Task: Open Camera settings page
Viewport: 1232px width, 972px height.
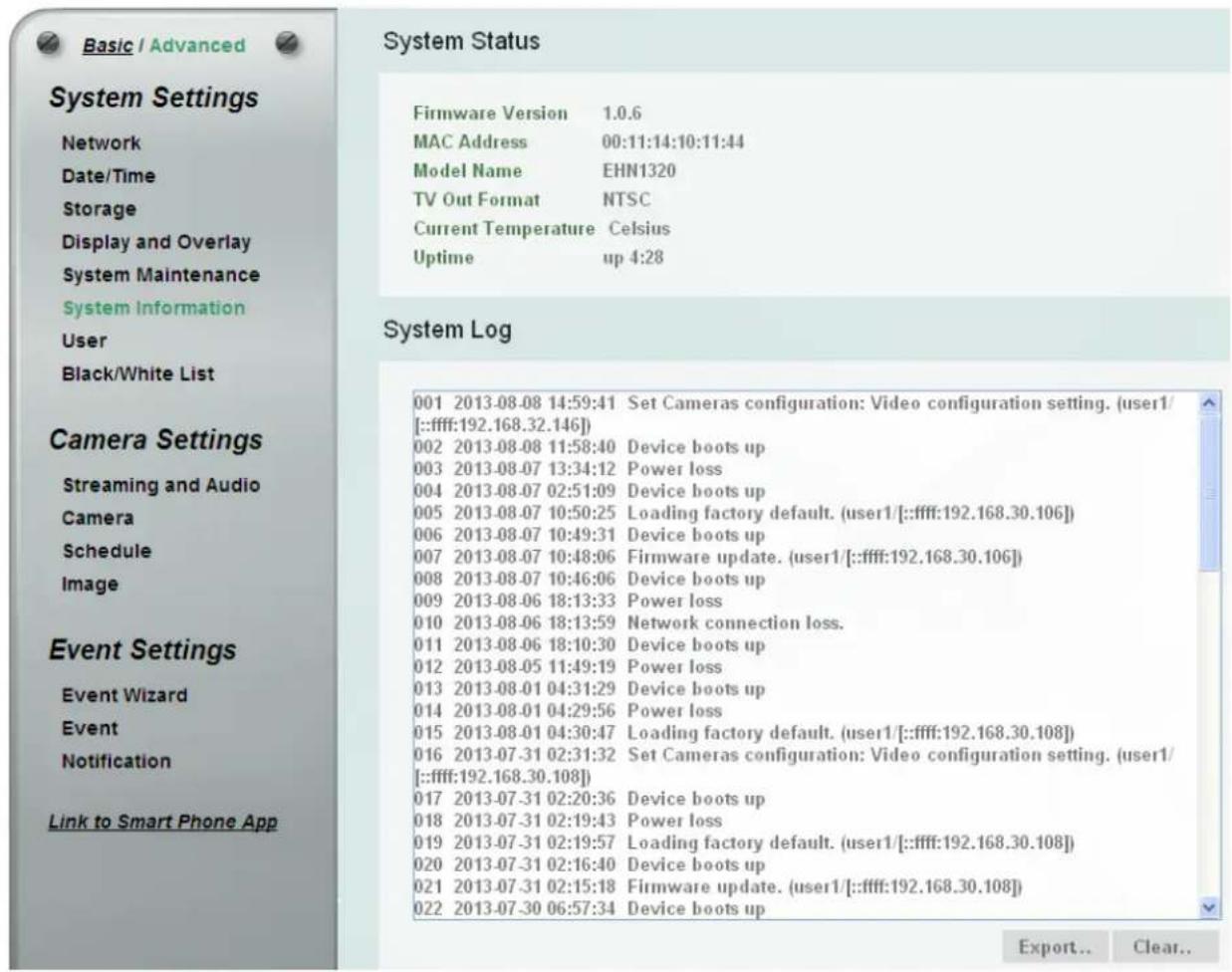Action: point(98,518)
